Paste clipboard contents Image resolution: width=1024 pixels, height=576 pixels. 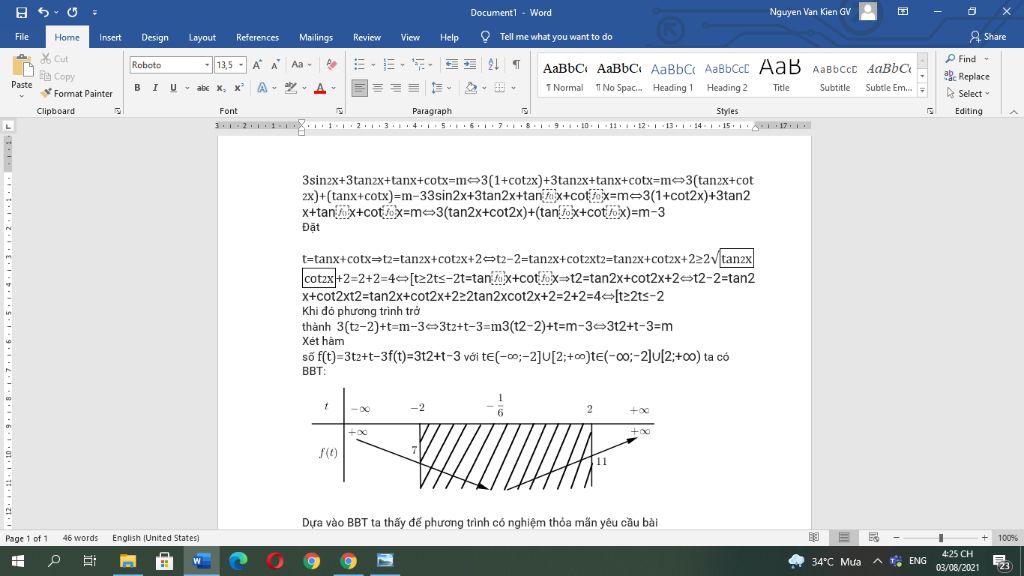tap(22, 72)
